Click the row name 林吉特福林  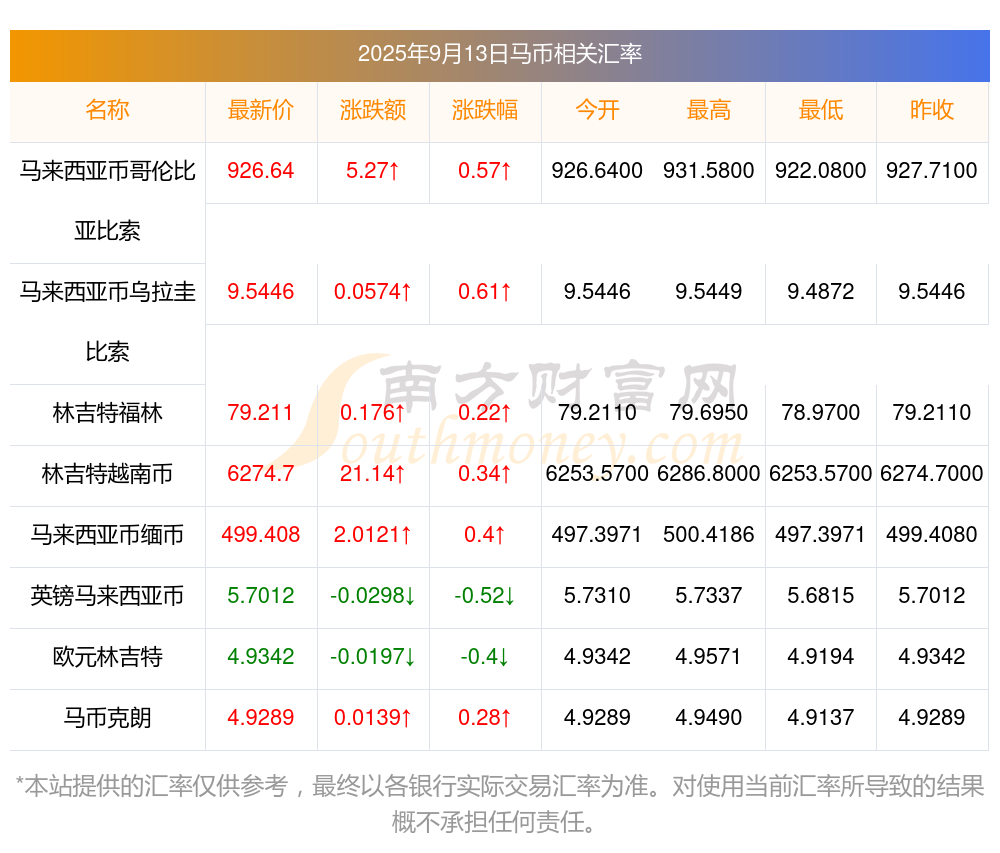tap(107, 413)
